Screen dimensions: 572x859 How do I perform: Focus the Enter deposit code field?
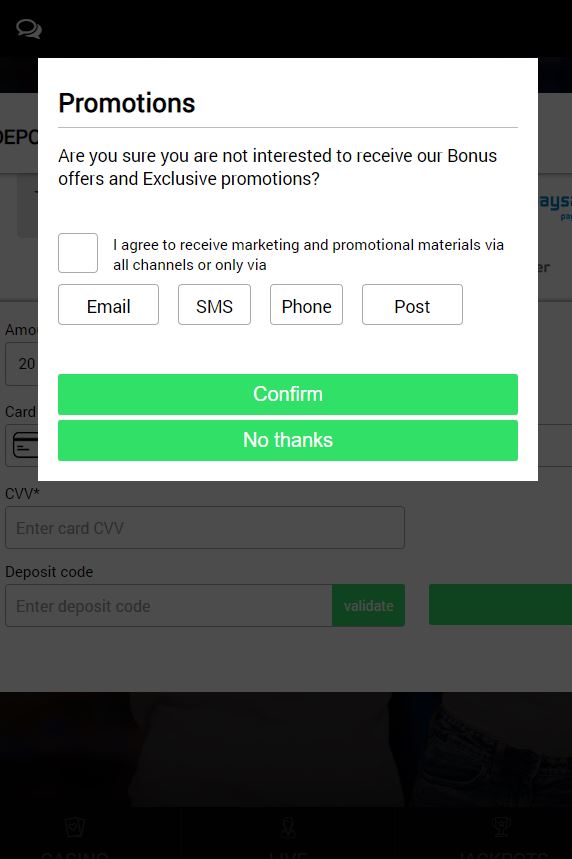click(169, 605)
